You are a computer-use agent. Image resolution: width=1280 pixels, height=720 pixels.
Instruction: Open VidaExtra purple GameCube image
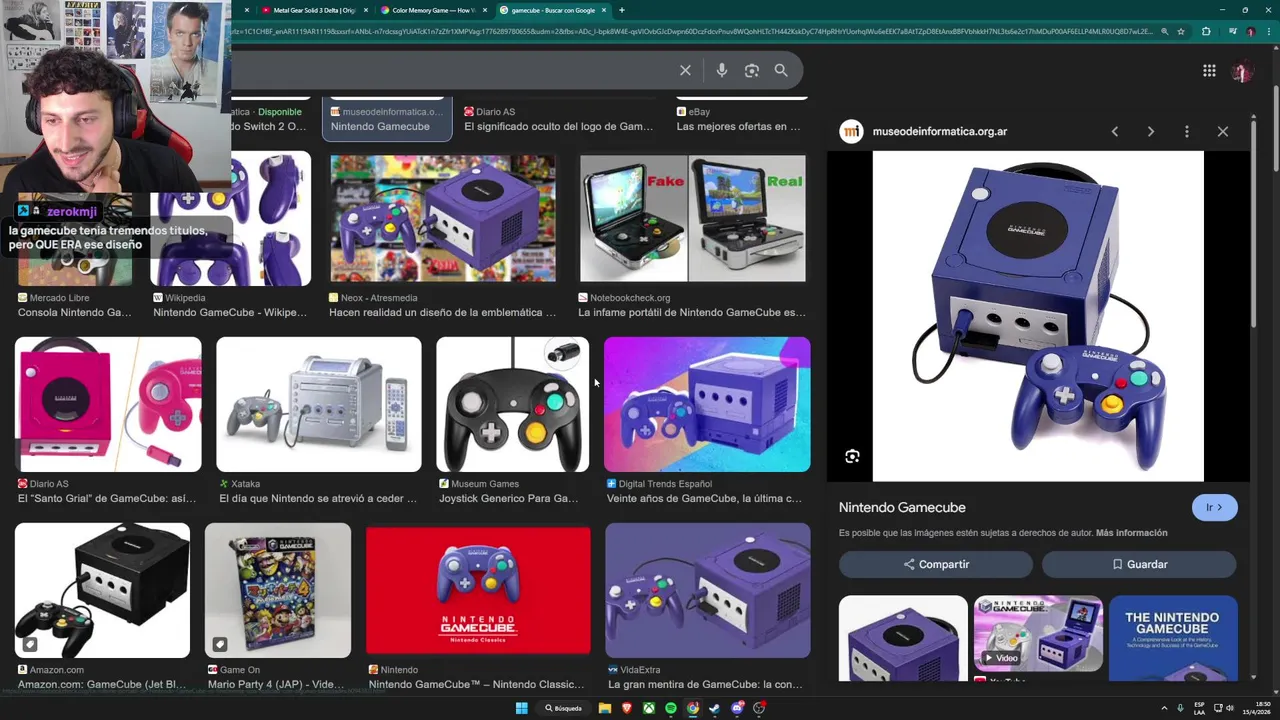(x=707, y=590)
